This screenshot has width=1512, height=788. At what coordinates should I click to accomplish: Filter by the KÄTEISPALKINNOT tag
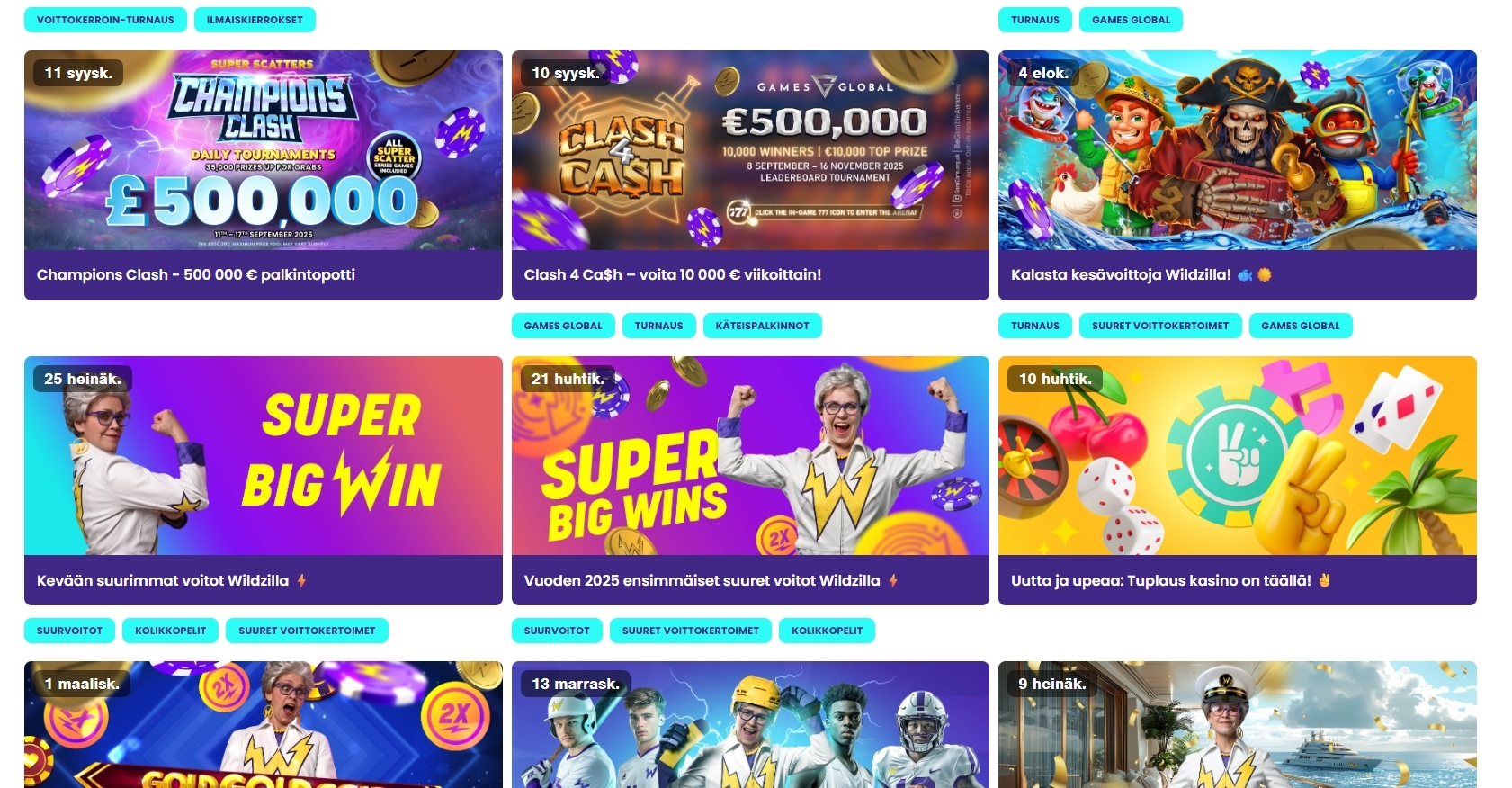click(x=762, y=326)
